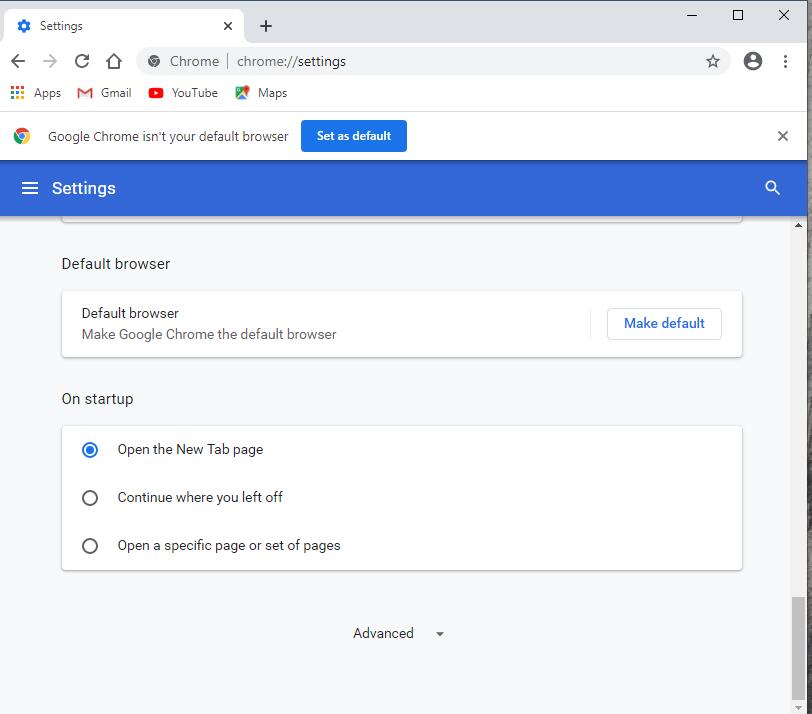Open a new tab with plus button
This screenshot has height=714, width=812.
(x=266, y=26)
